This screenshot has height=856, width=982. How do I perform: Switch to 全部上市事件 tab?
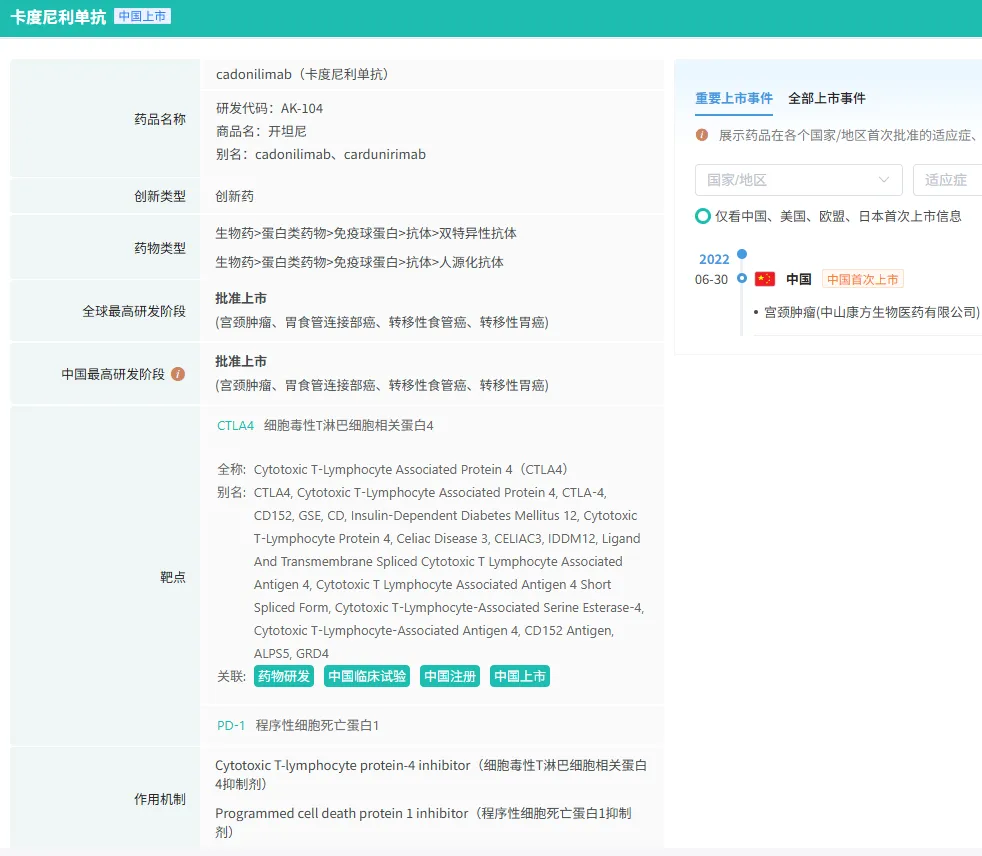point(827,98)
